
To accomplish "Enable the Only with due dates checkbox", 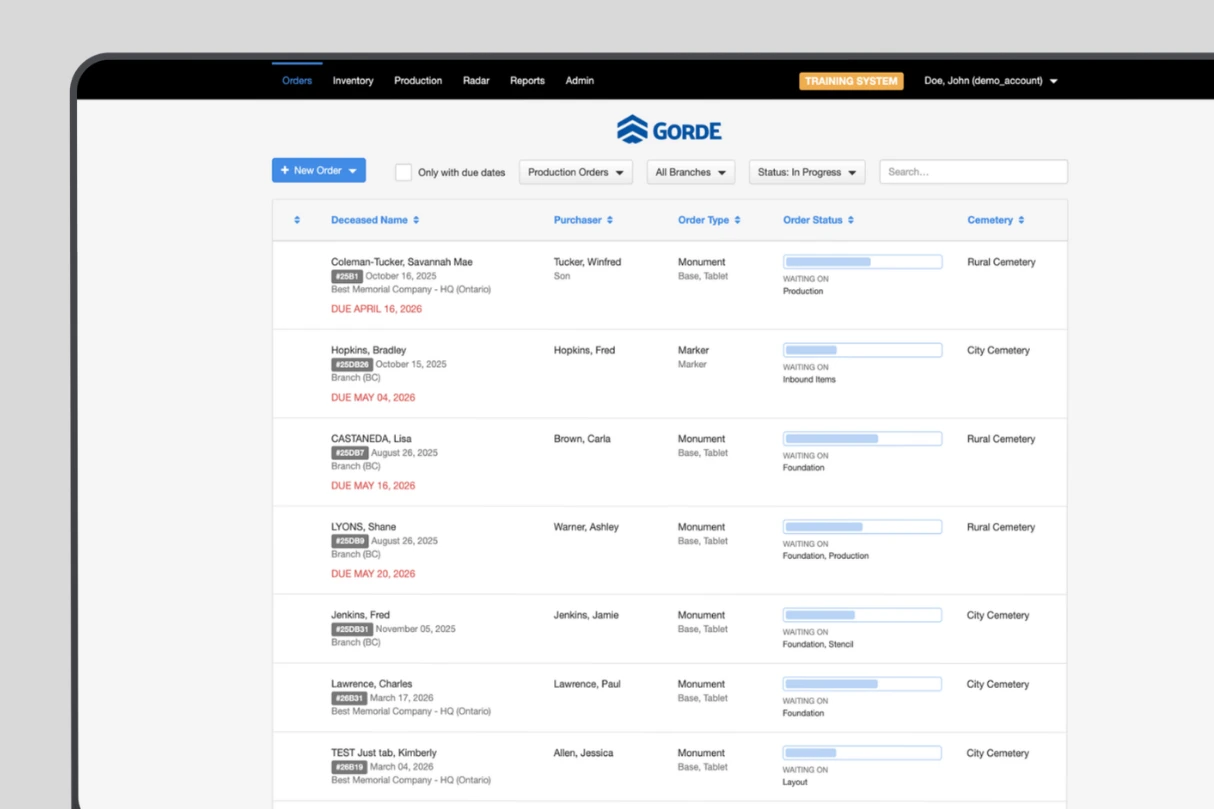I will tap(403, 171).
